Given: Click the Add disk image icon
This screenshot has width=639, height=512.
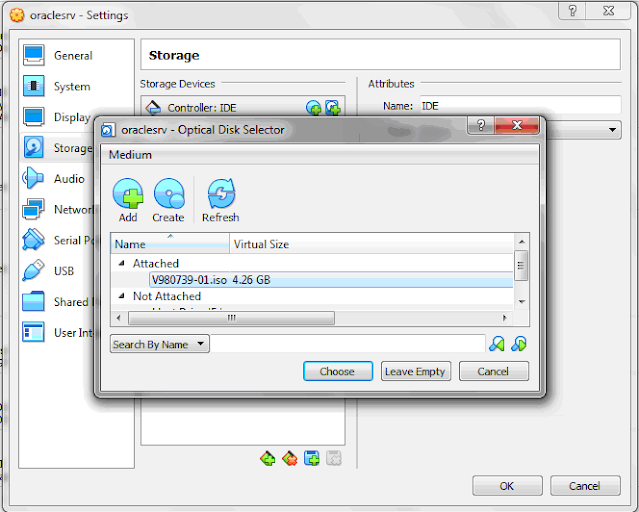Looking at the screenshot, I should pyautogui.click(x=128, y=200).
